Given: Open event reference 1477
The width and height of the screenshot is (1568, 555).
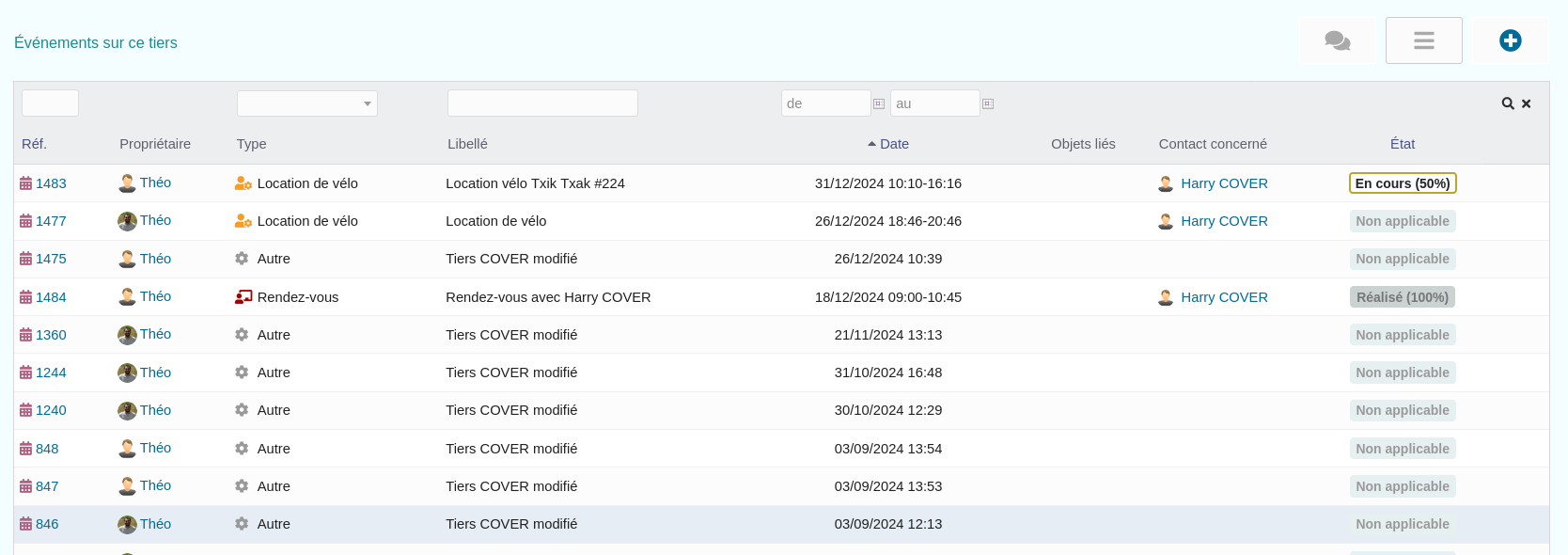Looking at the screenshot, I should coord(51,221).
